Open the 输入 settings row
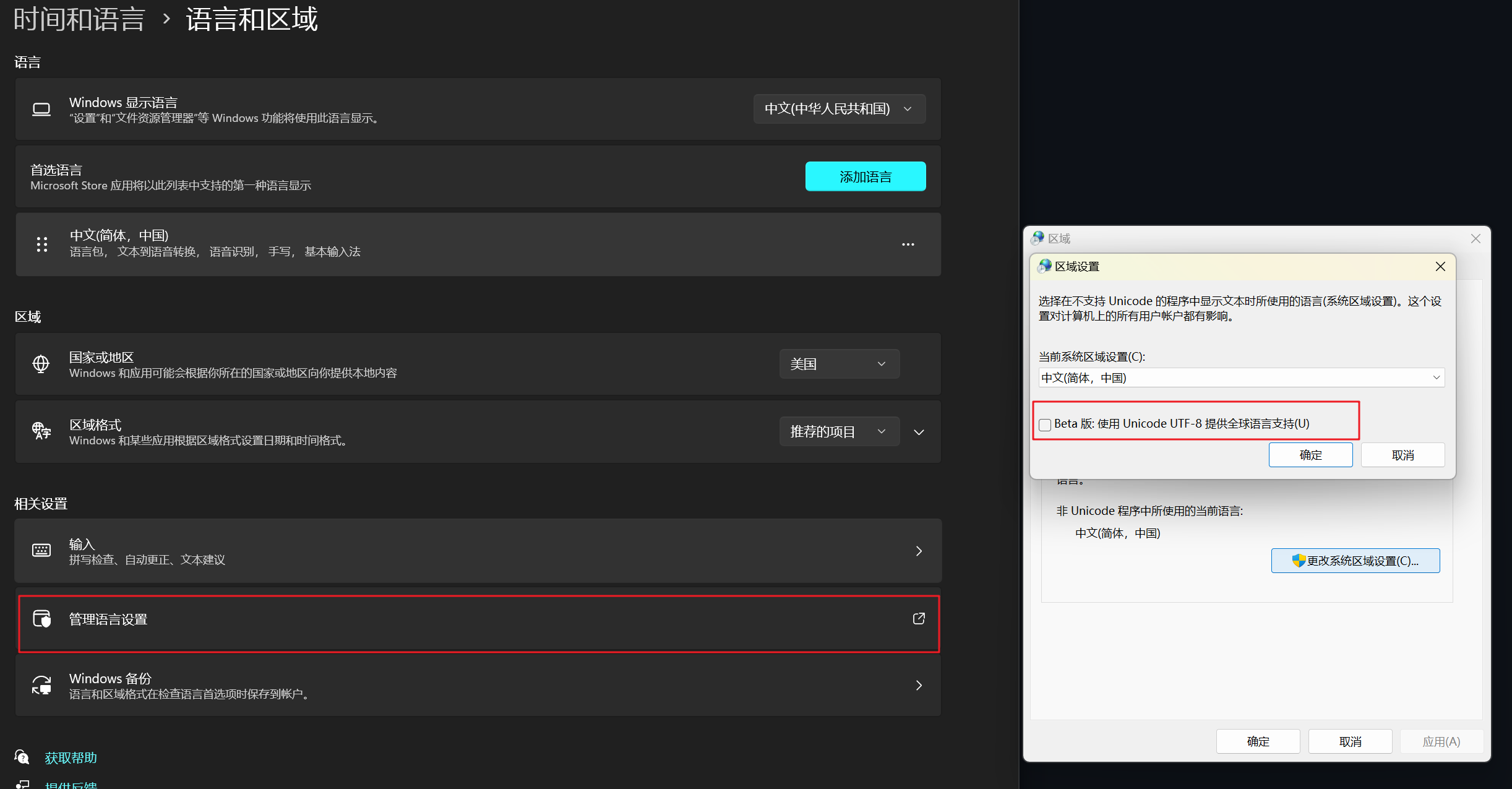 coord(478,551)
